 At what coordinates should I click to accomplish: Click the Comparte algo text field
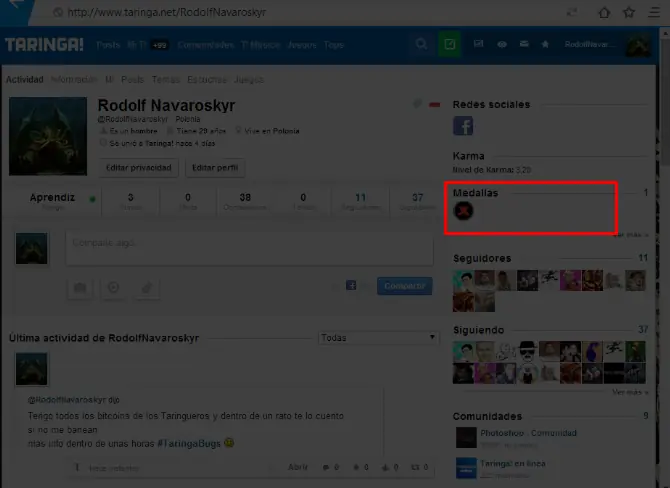[x=250, y=248]
